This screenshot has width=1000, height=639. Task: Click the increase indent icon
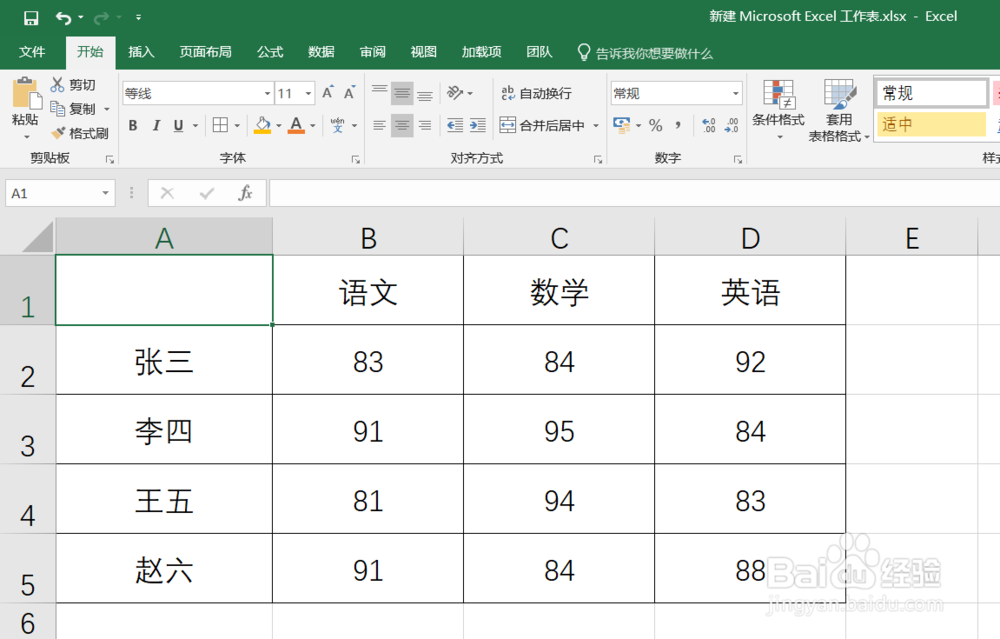coord(478,125)
